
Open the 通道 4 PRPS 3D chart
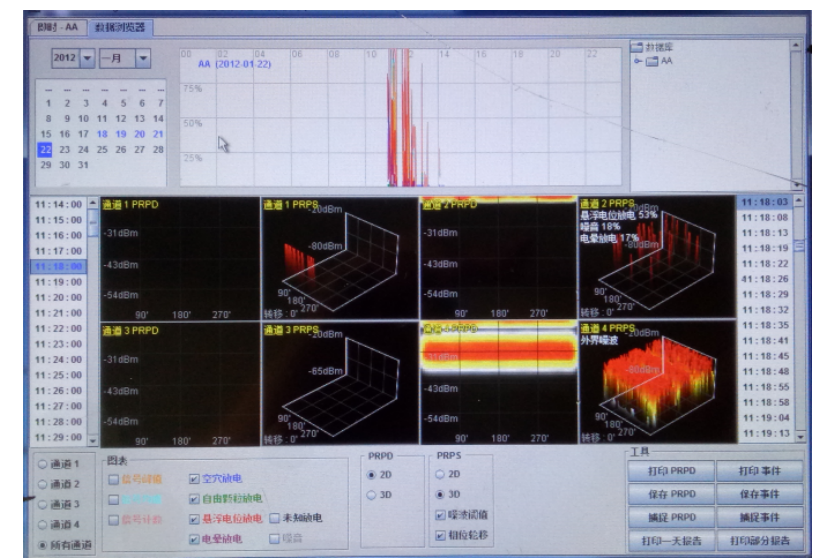(x=656, y=383)
